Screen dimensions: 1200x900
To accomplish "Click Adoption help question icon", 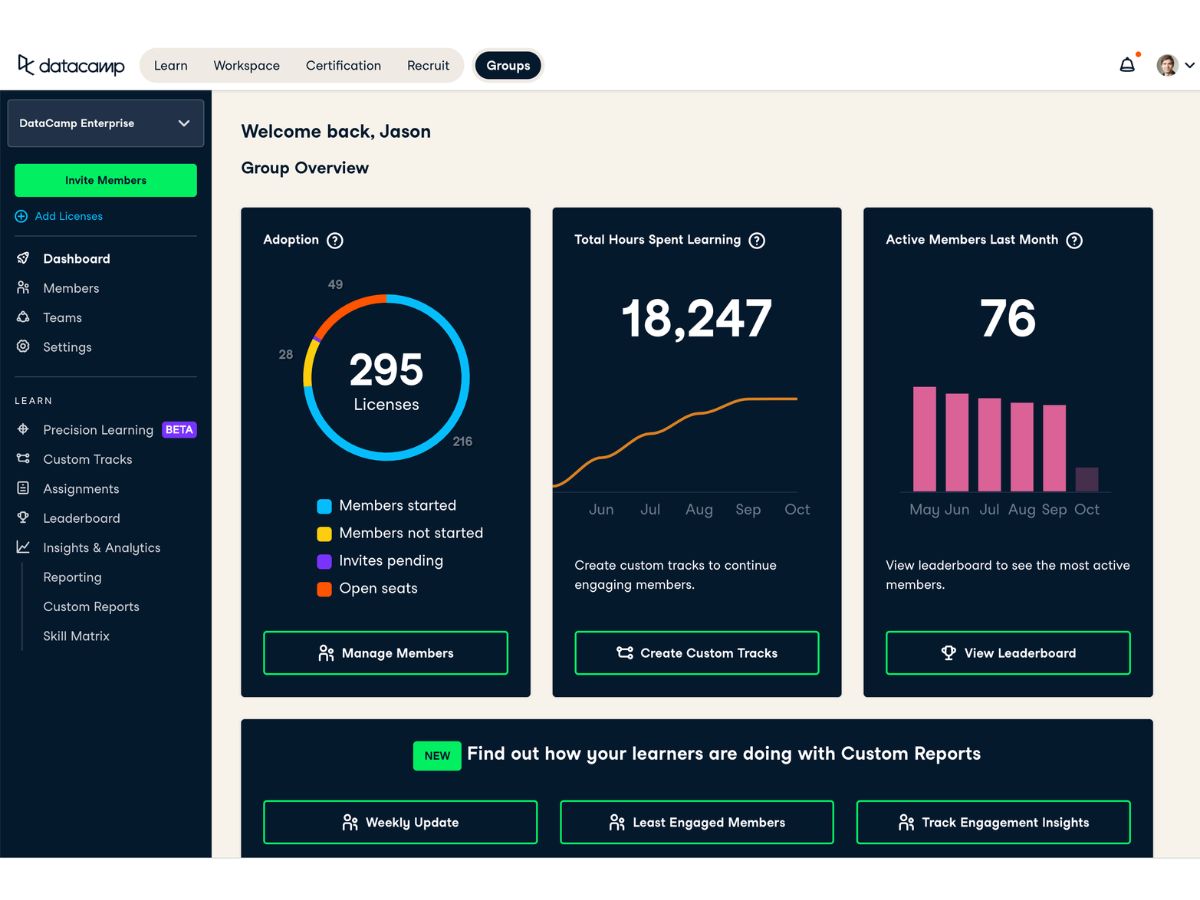I will pyautogui.click(x=335, y=240).
